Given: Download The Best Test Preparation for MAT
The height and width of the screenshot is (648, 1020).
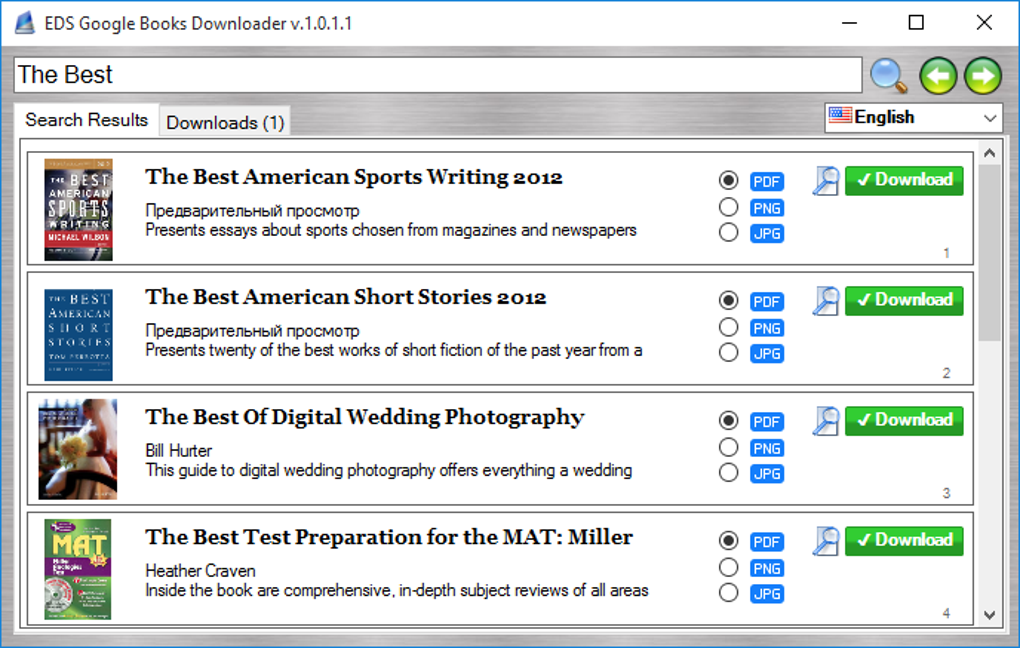Looking at the screenshot, I should click(904, 541).
